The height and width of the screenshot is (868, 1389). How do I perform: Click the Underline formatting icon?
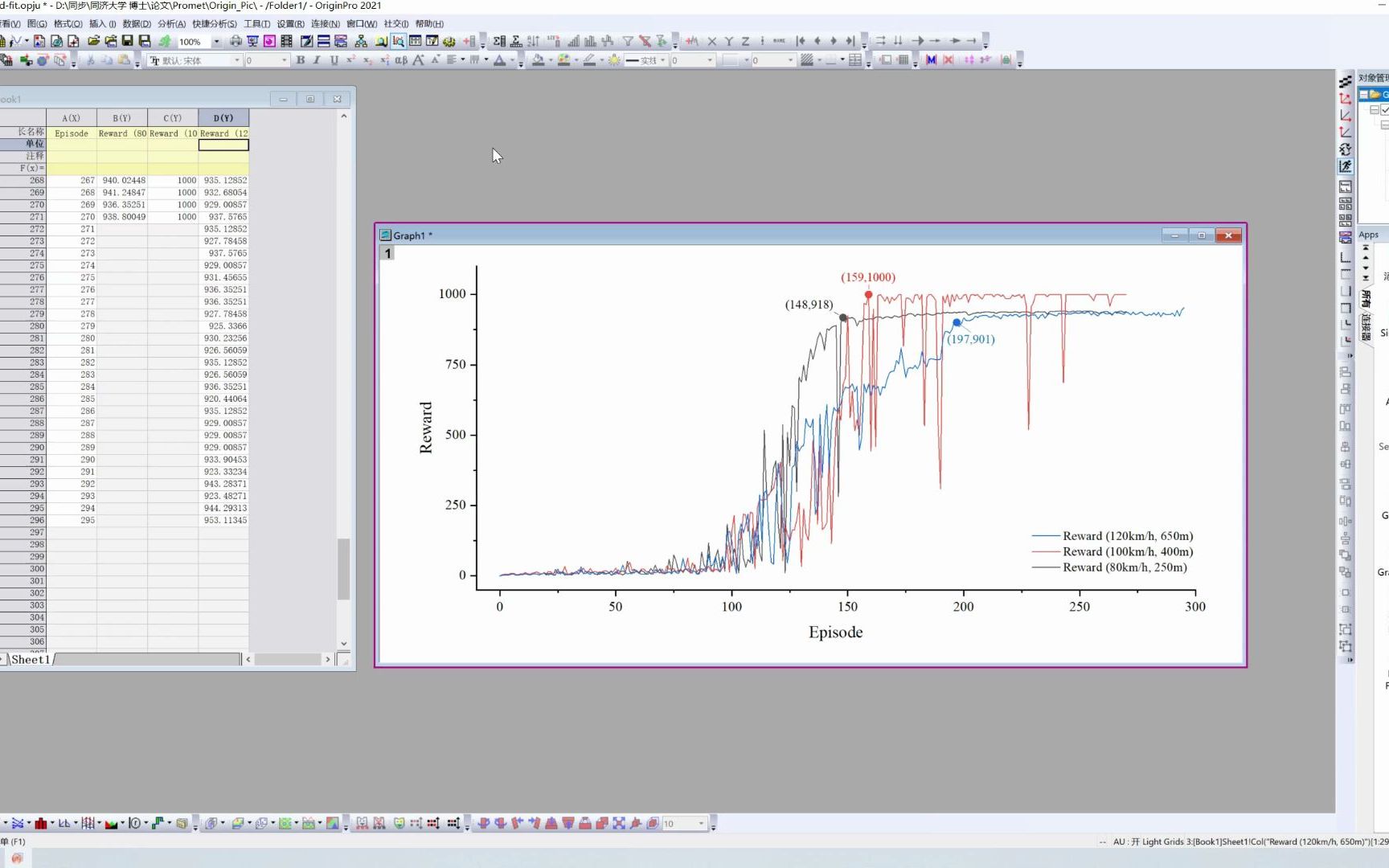334,60
